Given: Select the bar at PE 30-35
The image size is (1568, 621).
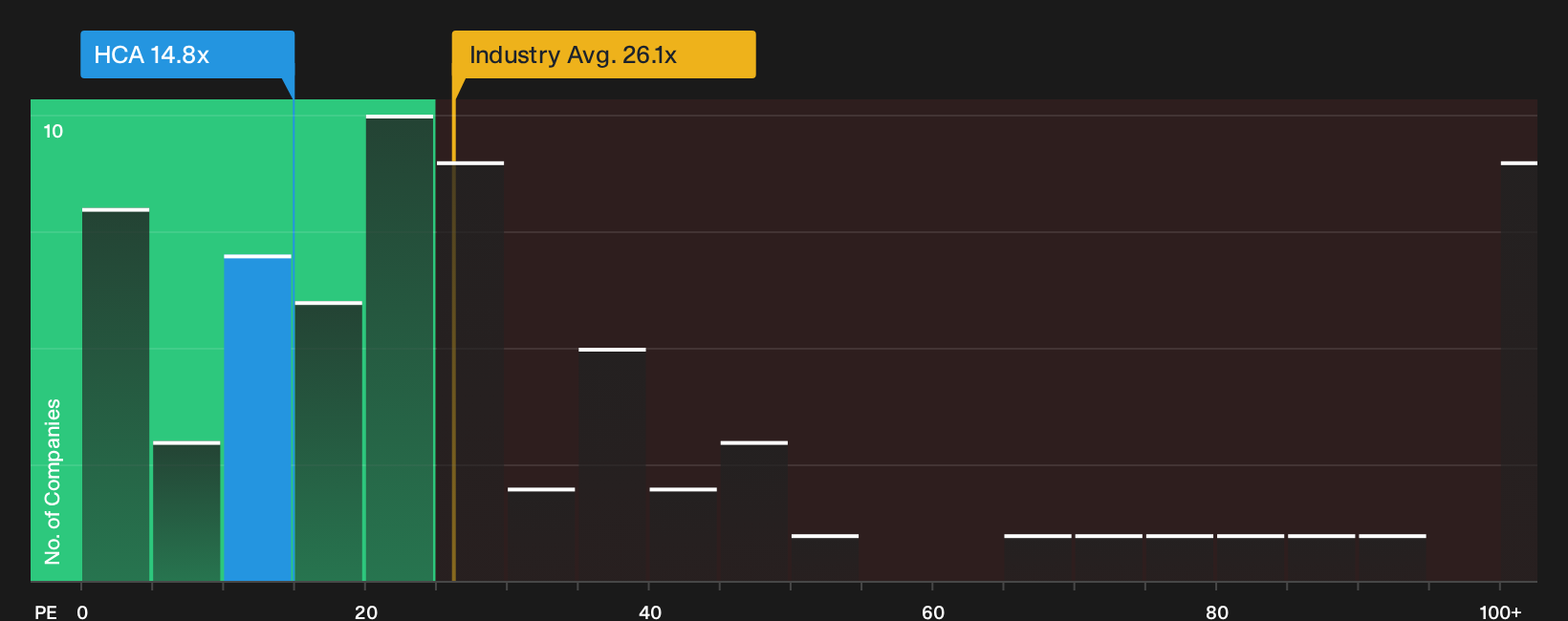Looking at the screenshot, I should pos(541,534).
